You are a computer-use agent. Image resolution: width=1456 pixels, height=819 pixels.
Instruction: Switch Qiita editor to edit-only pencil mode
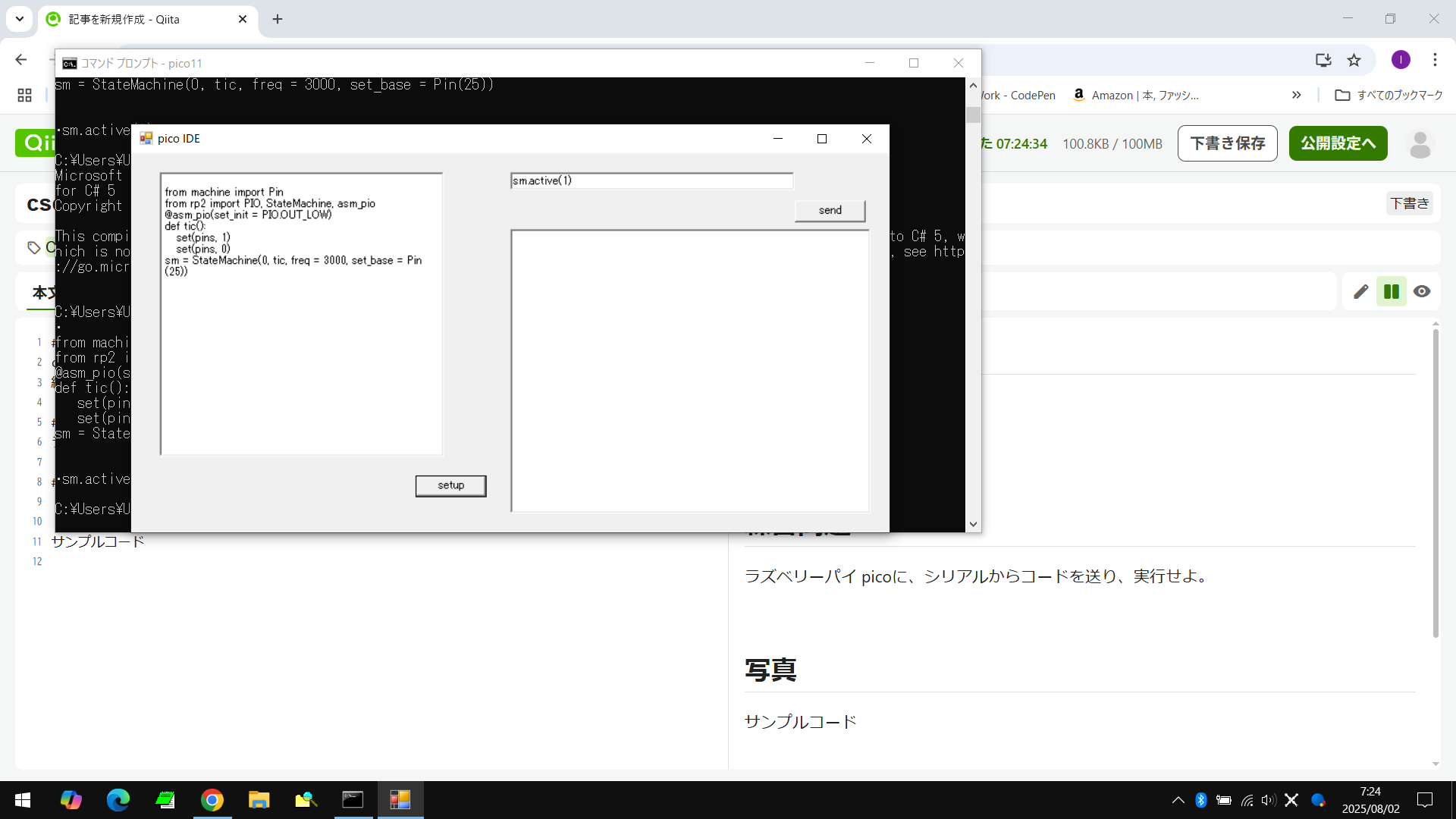[x=1360, y=291]
